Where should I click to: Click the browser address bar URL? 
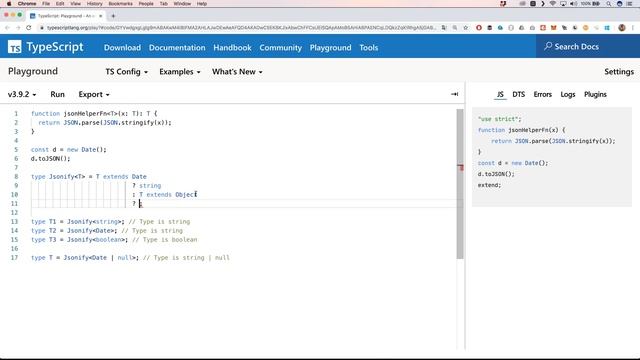(x=241, y=28)
